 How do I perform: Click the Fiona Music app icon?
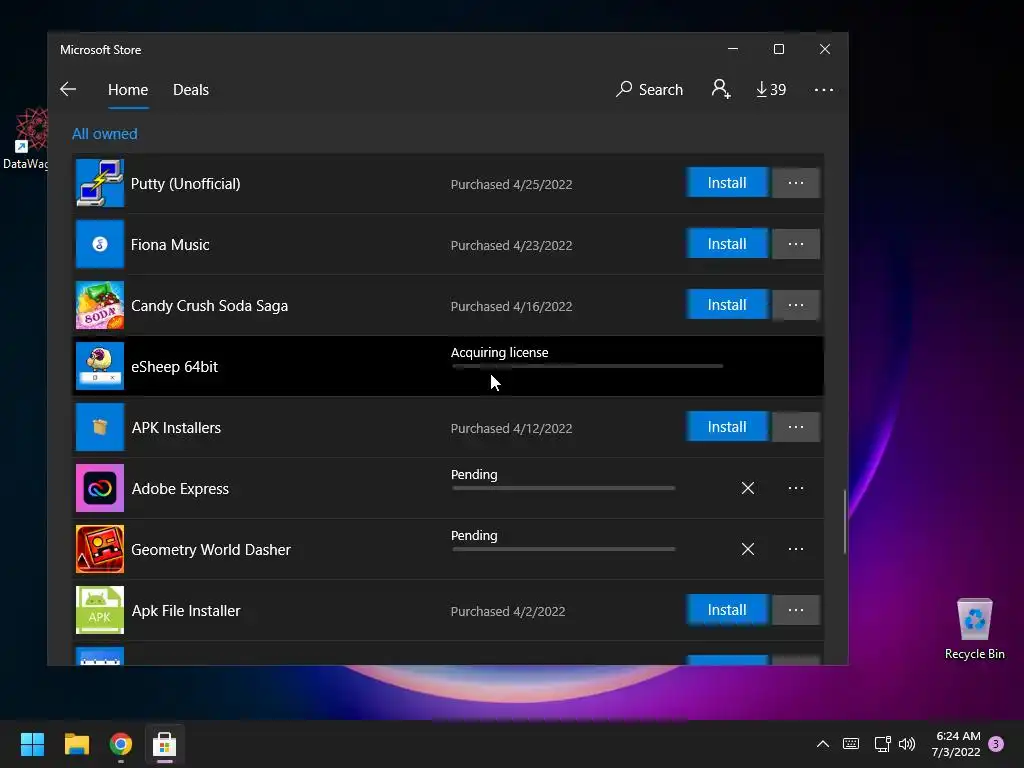tap(100, 244)
